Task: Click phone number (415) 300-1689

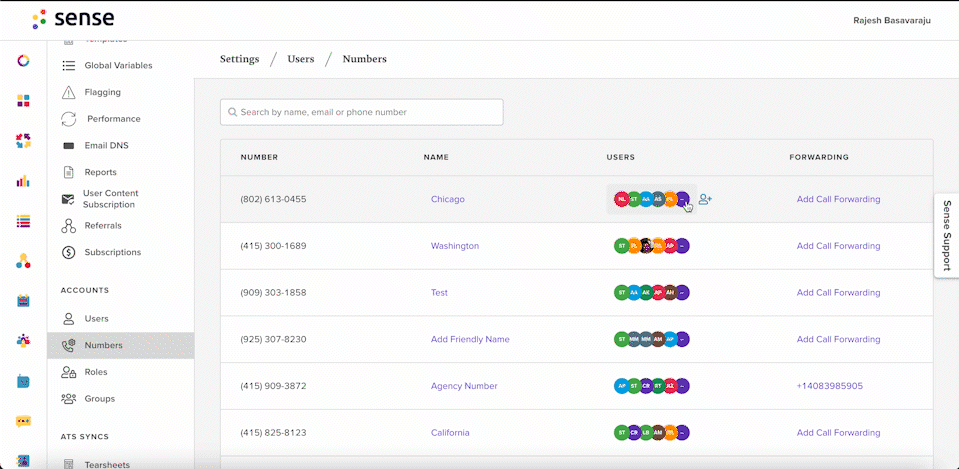Action: click(273, 246)
